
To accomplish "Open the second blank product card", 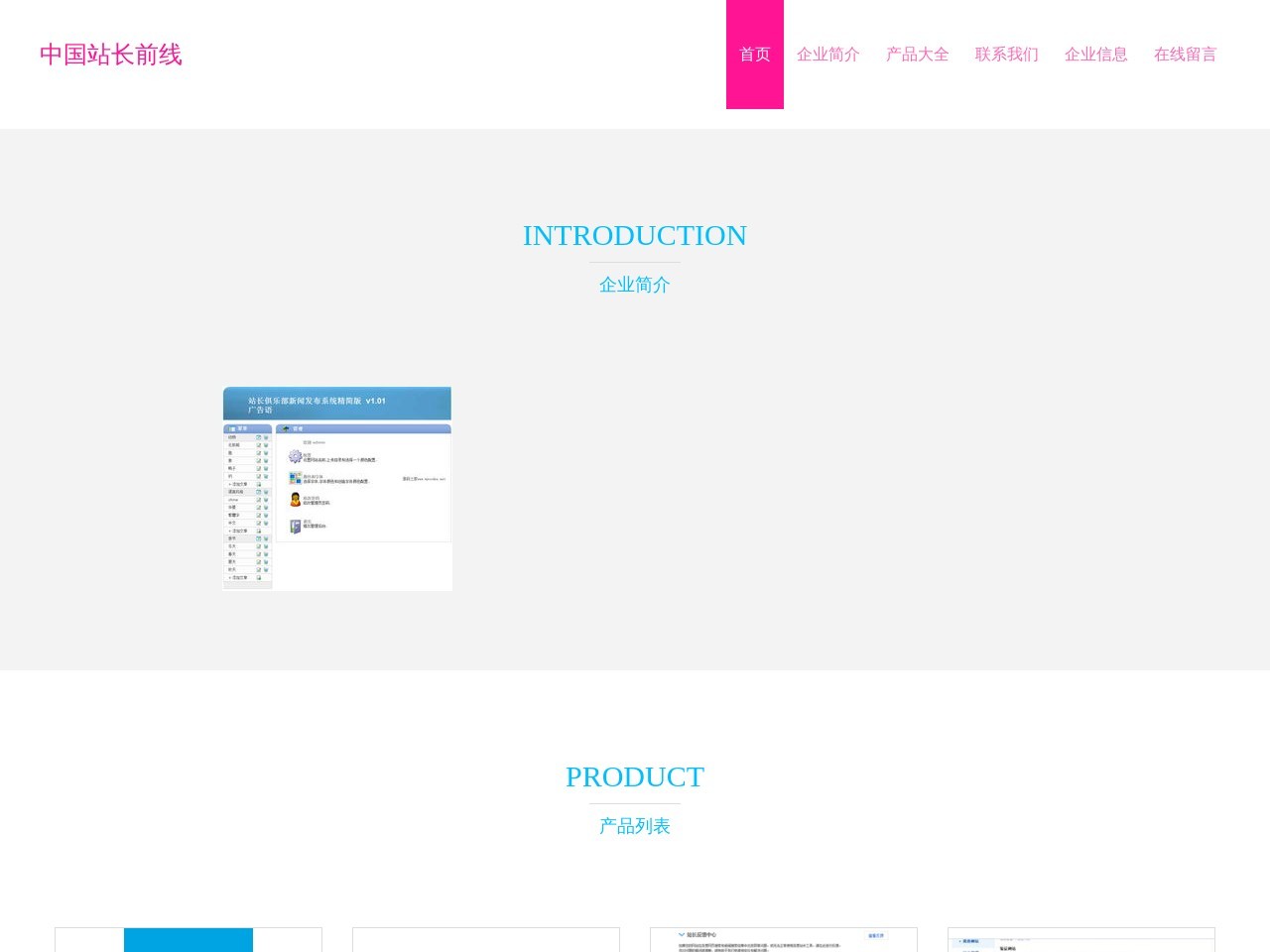I will click(x=486, y=940).
